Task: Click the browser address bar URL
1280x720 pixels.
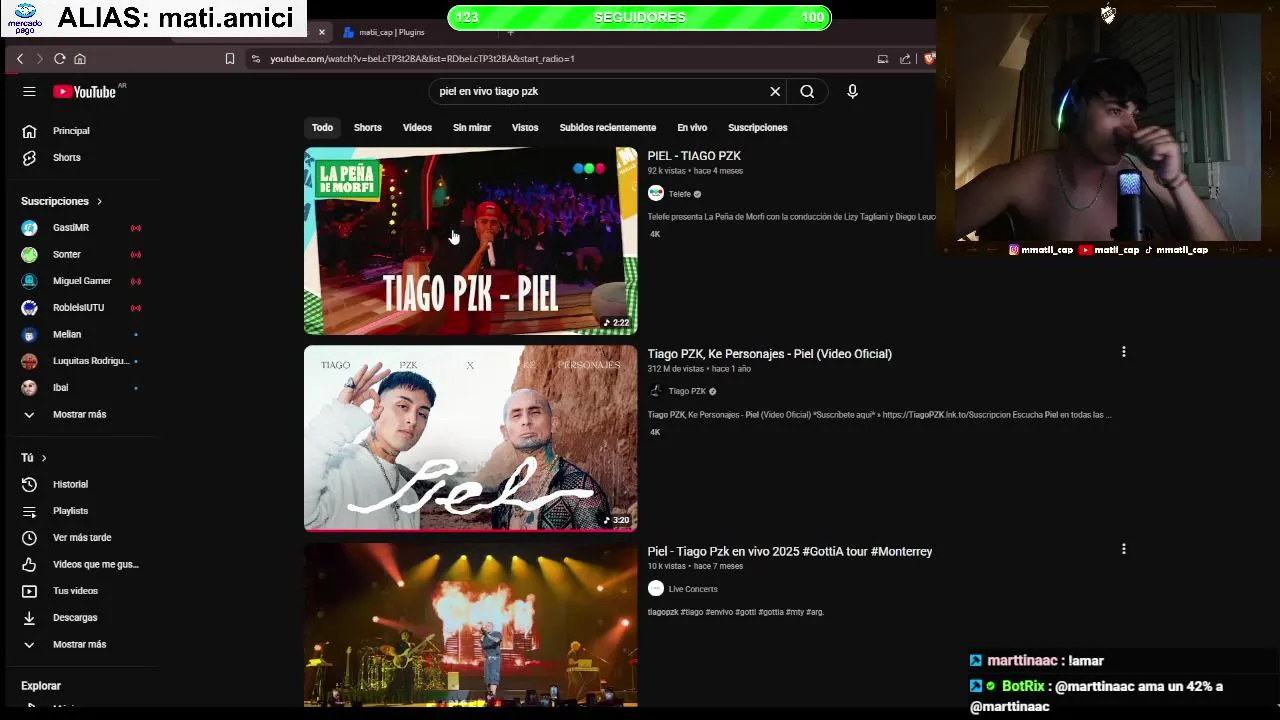Action: (x=422, y=59)
